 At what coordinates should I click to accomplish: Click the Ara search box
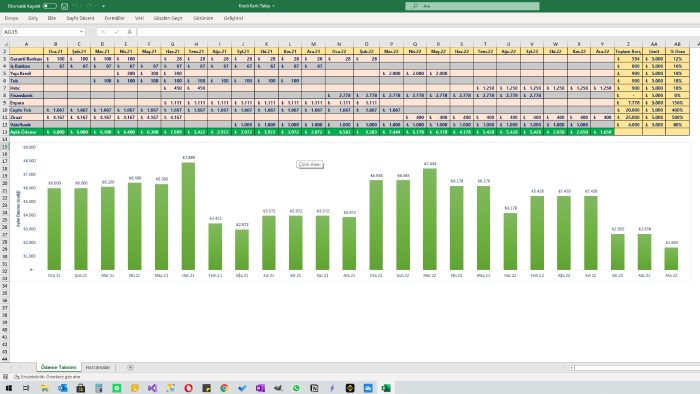coord(472,6)
